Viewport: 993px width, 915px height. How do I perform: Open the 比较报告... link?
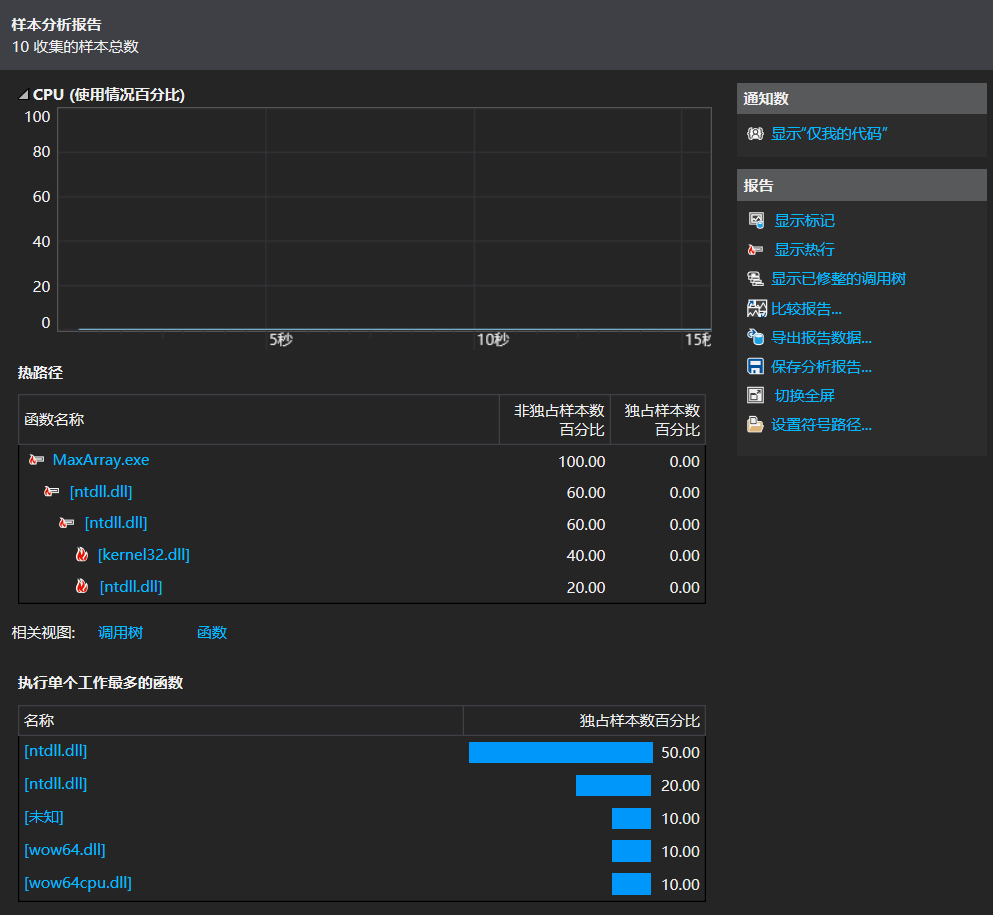[x=806, y=308]
